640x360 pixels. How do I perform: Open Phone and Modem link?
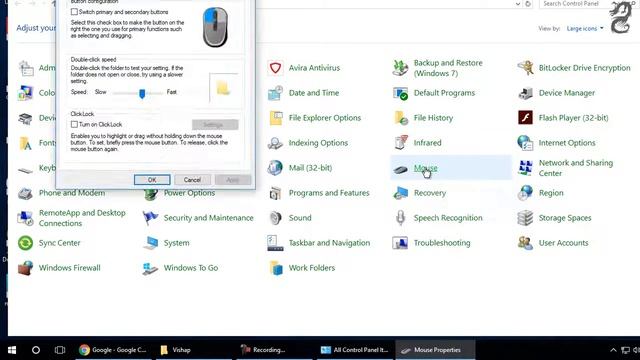(x=72, y=193)
